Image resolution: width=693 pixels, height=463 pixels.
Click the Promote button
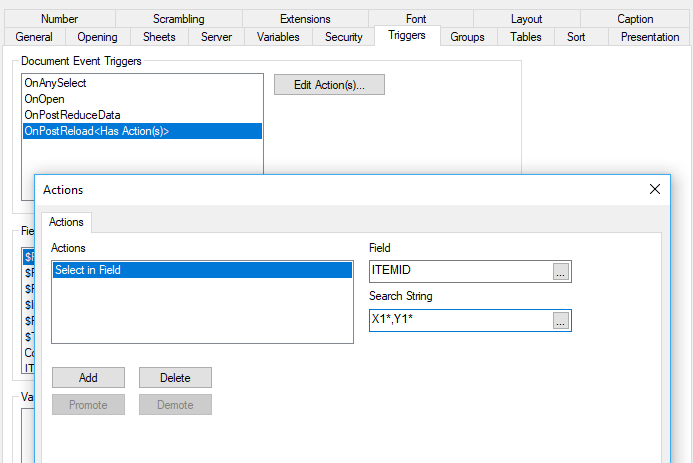point(88,405)
